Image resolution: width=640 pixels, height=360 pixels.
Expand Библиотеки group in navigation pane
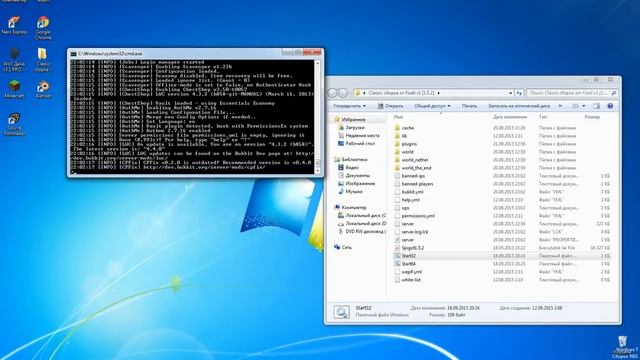click(x=351, y=160)
